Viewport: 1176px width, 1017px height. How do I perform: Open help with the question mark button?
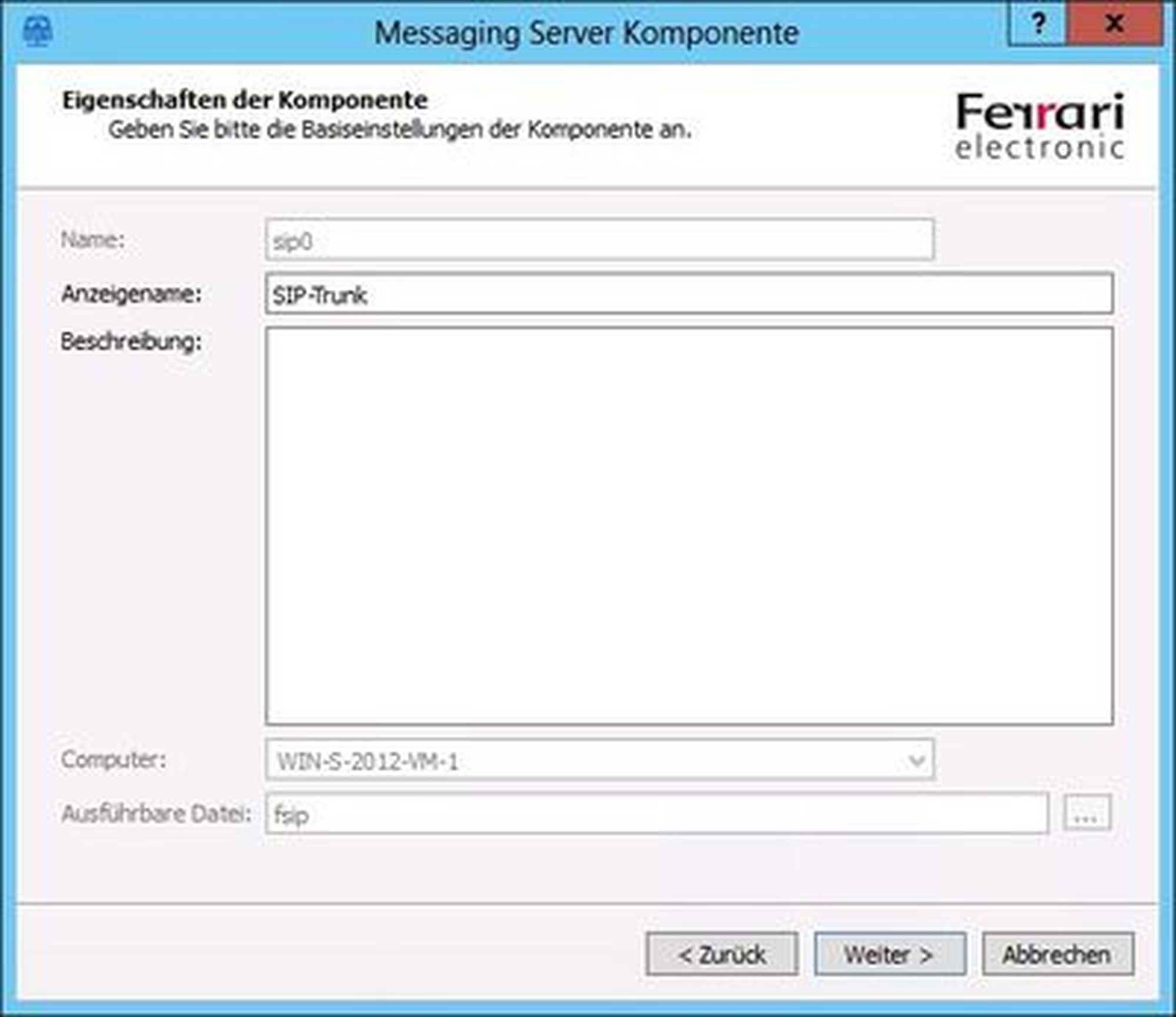[x=1038, y=25]
